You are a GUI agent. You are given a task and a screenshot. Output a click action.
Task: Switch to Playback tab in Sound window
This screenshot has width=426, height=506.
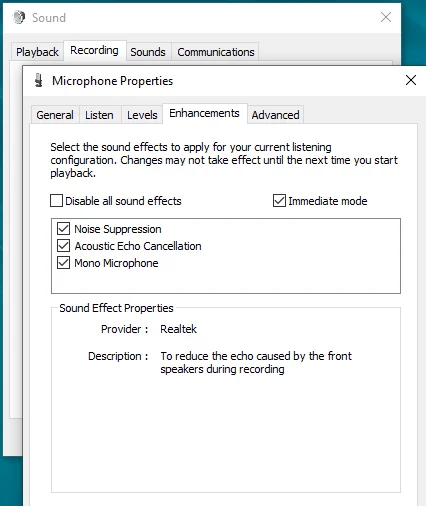click(x=37, y=52)
